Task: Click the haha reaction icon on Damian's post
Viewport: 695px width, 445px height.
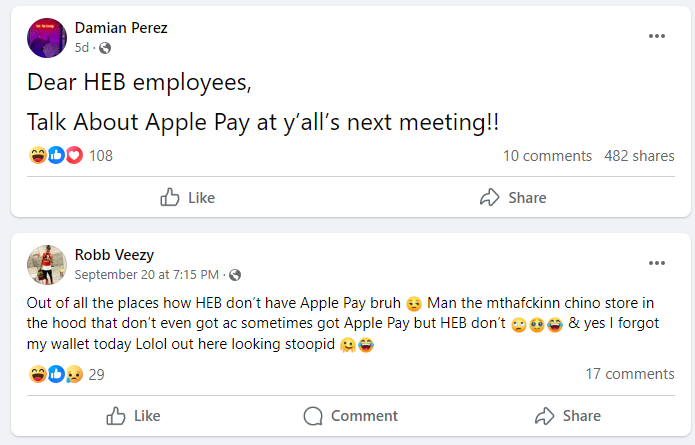Action: pyautogui.click(x=38, y=156)
